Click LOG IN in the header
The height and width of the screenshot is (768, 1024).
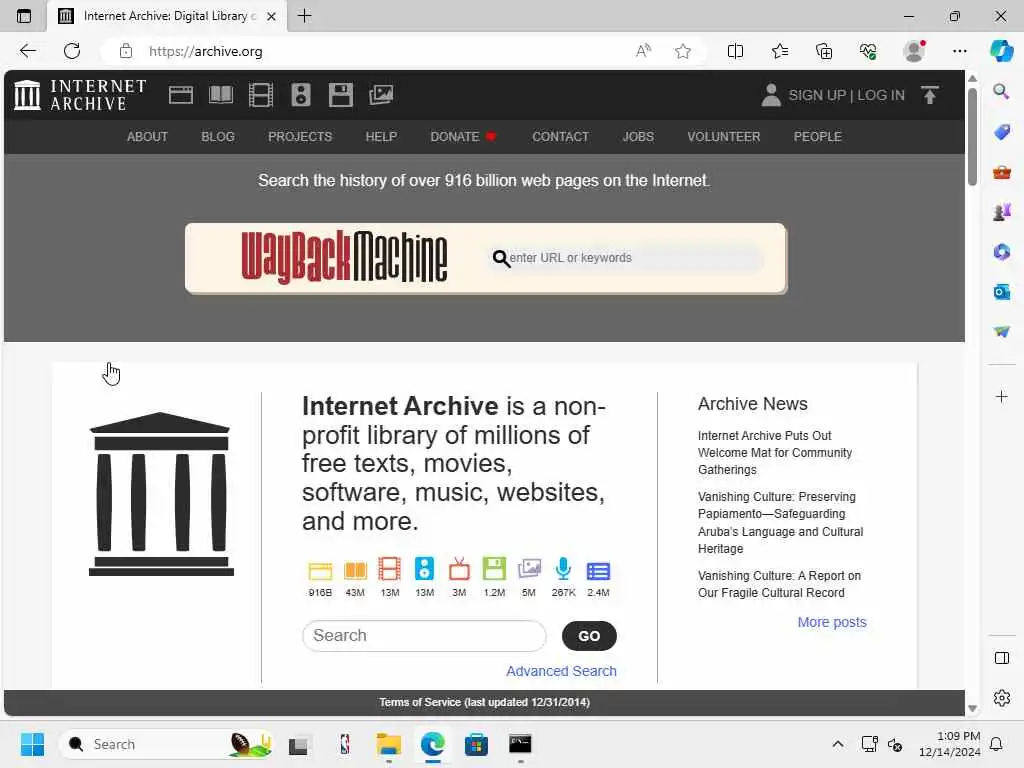[x=881, y=95]
